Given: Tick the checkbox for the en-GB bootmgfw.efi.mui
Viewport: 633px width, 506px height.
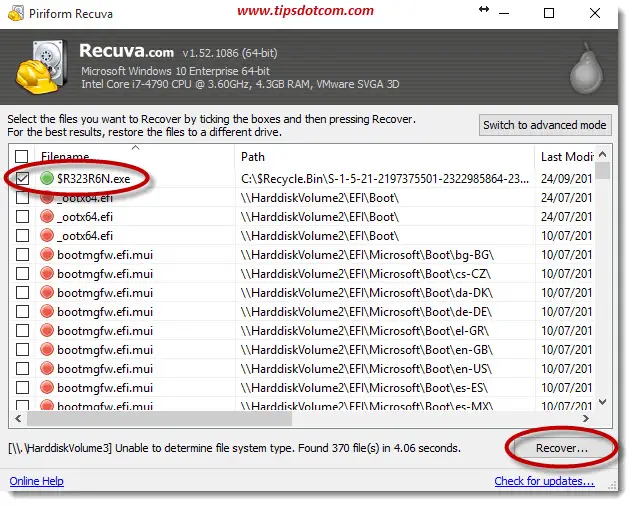Looking at the screenshot, I should click(x=22, y=349).
